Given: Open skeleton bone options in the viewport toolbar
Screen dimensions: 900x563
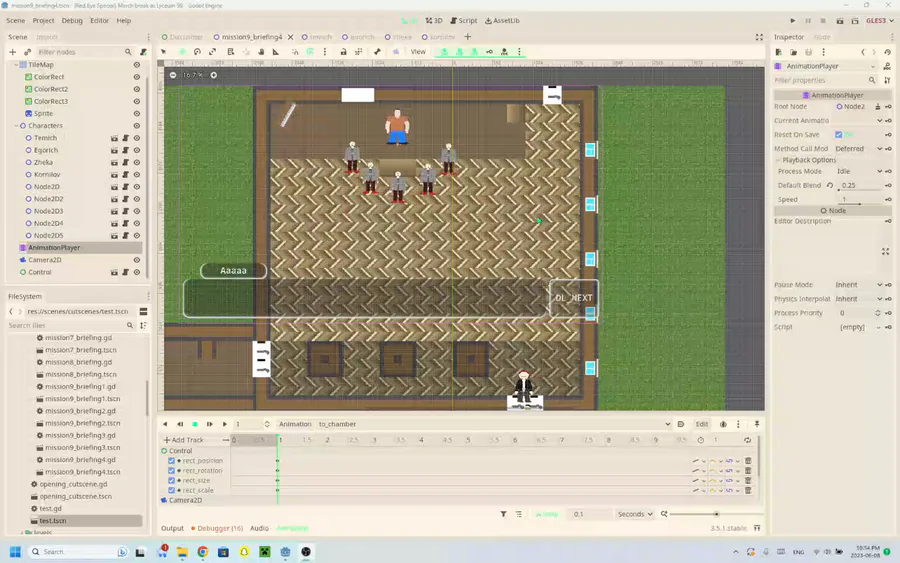Looking at the screenshot, I should (377, 52).
